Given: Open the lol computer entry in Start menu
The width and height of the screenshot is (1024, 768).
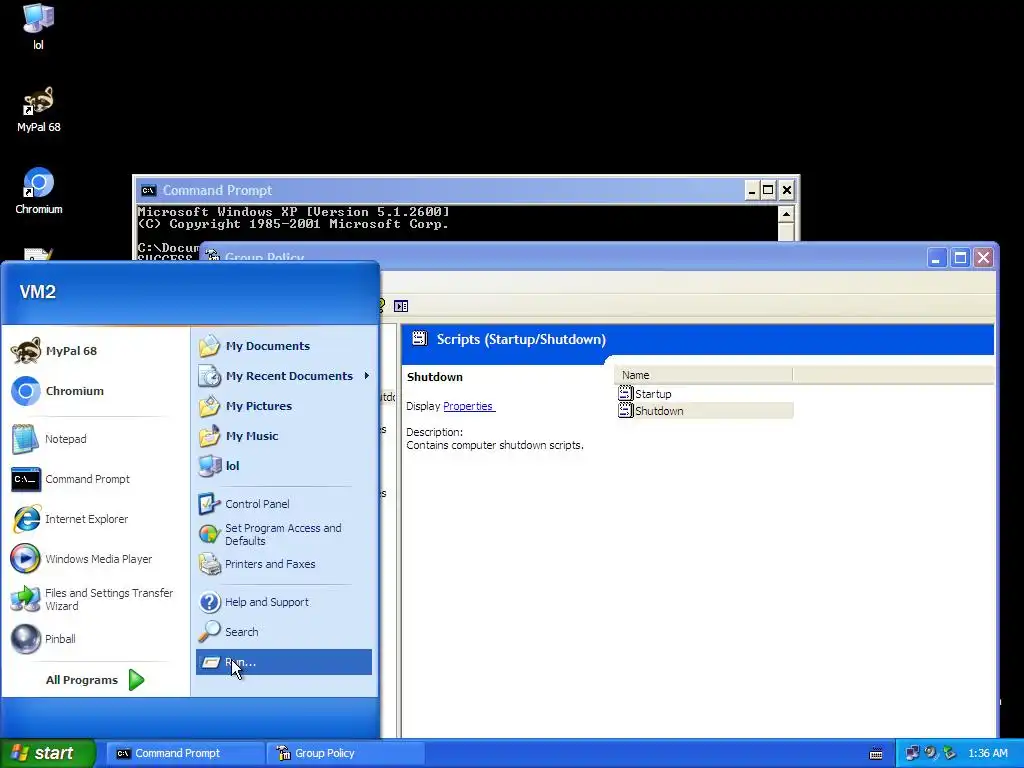Looking at the screenshot, I should [x=283, y=466].
